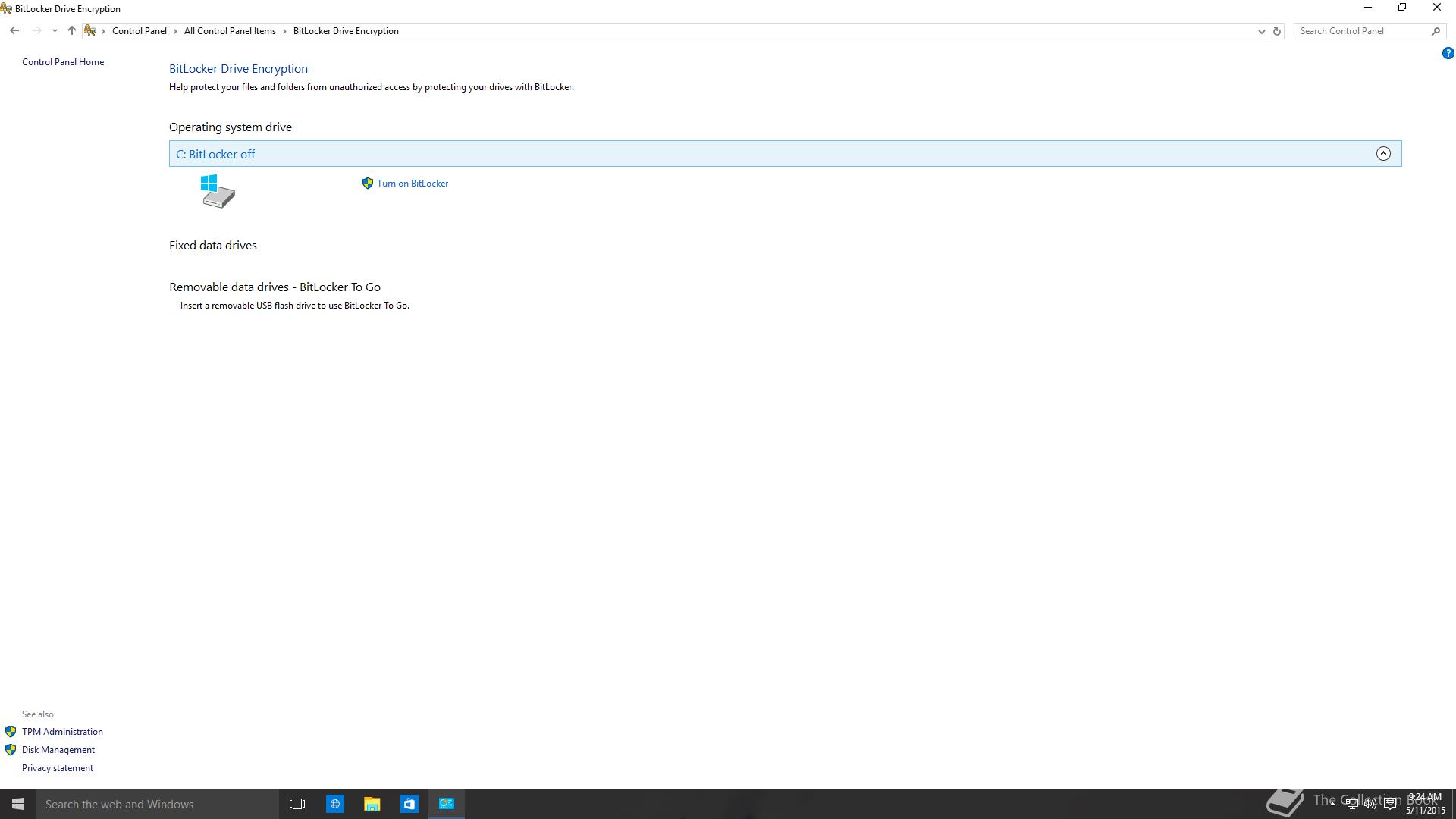Open the recent locations dropdown arrow
1456x819 pixels.
[55, 31]
